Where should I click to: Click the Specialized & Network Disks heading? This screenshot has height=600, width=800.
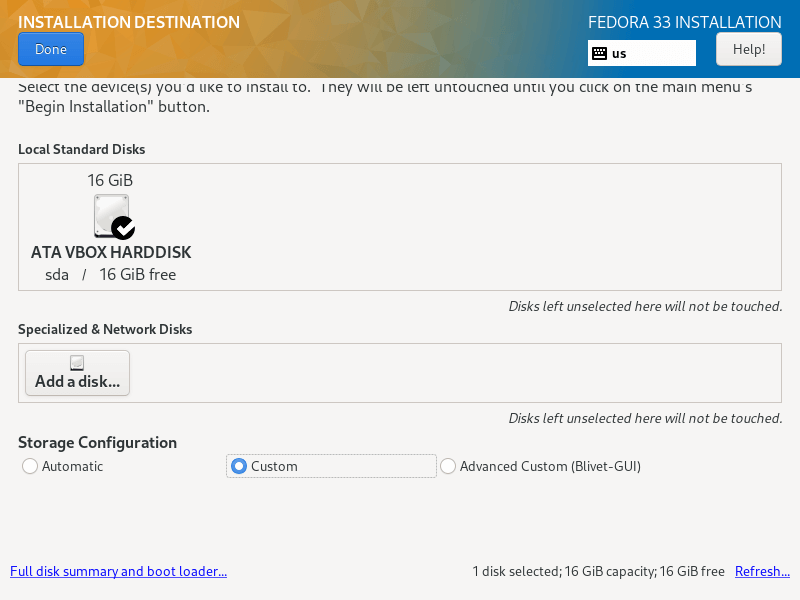click(x=105, y=329)
